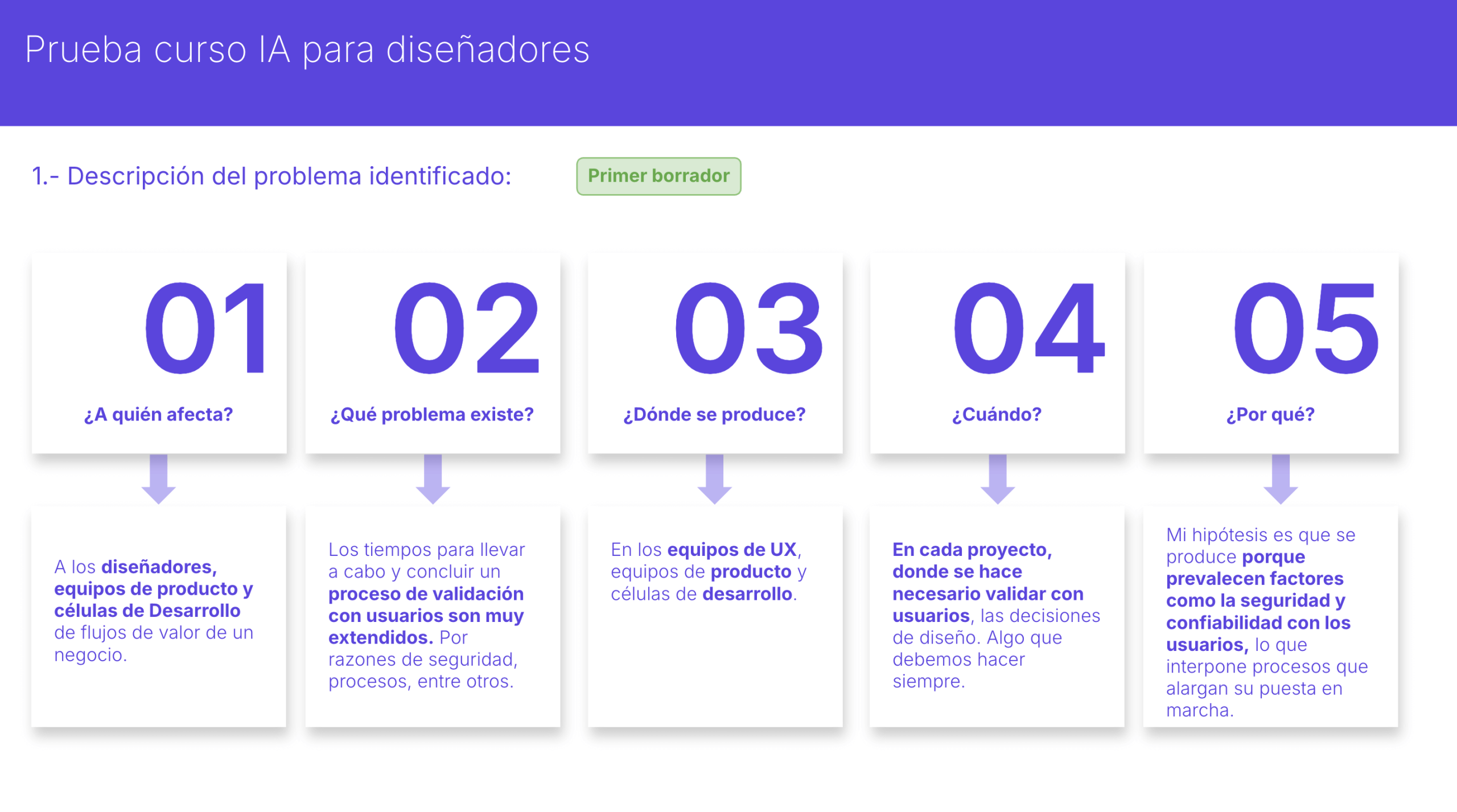Click the ¿A quién afecta? heading
Viewport: 1457px width, 812px height.
pyautogui.click(x=158, y=414)
